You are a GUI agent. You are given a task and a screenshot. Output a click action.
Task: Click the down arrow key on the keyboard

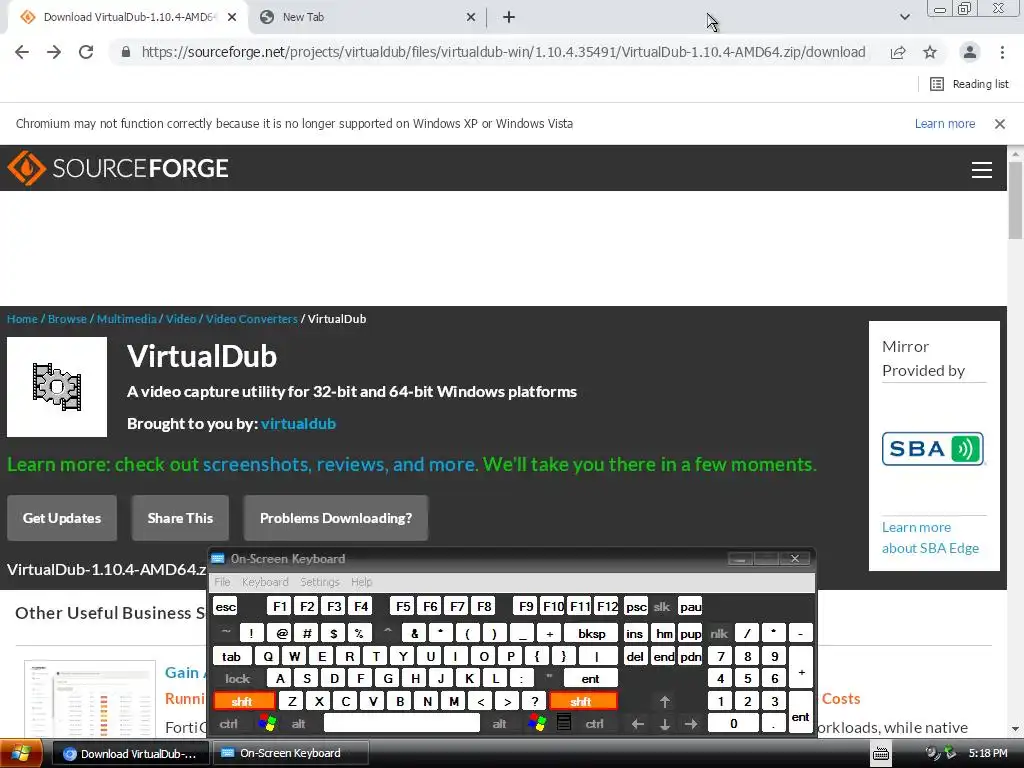pos(665,724)
